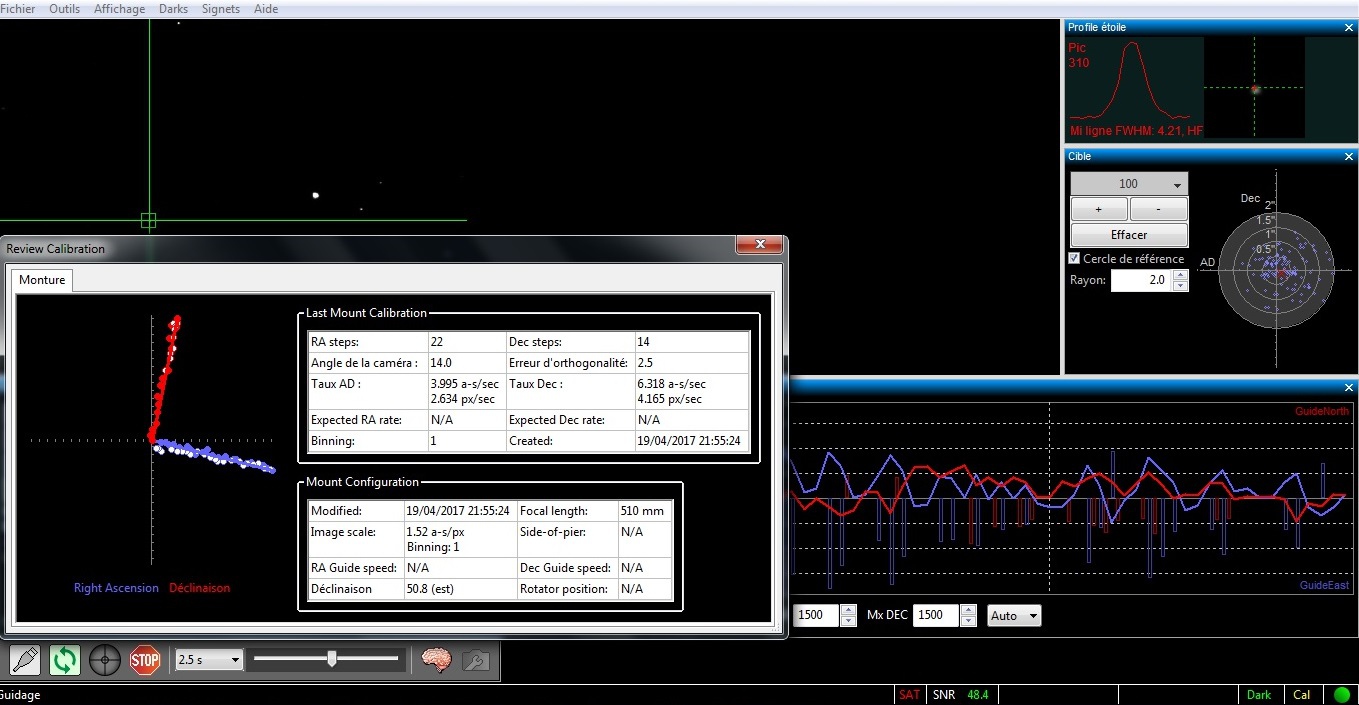Click the green status indicator in the status bar
Image resolution: width=1359 pixels, height=705 pixels.
click(x=1341, y=694)
